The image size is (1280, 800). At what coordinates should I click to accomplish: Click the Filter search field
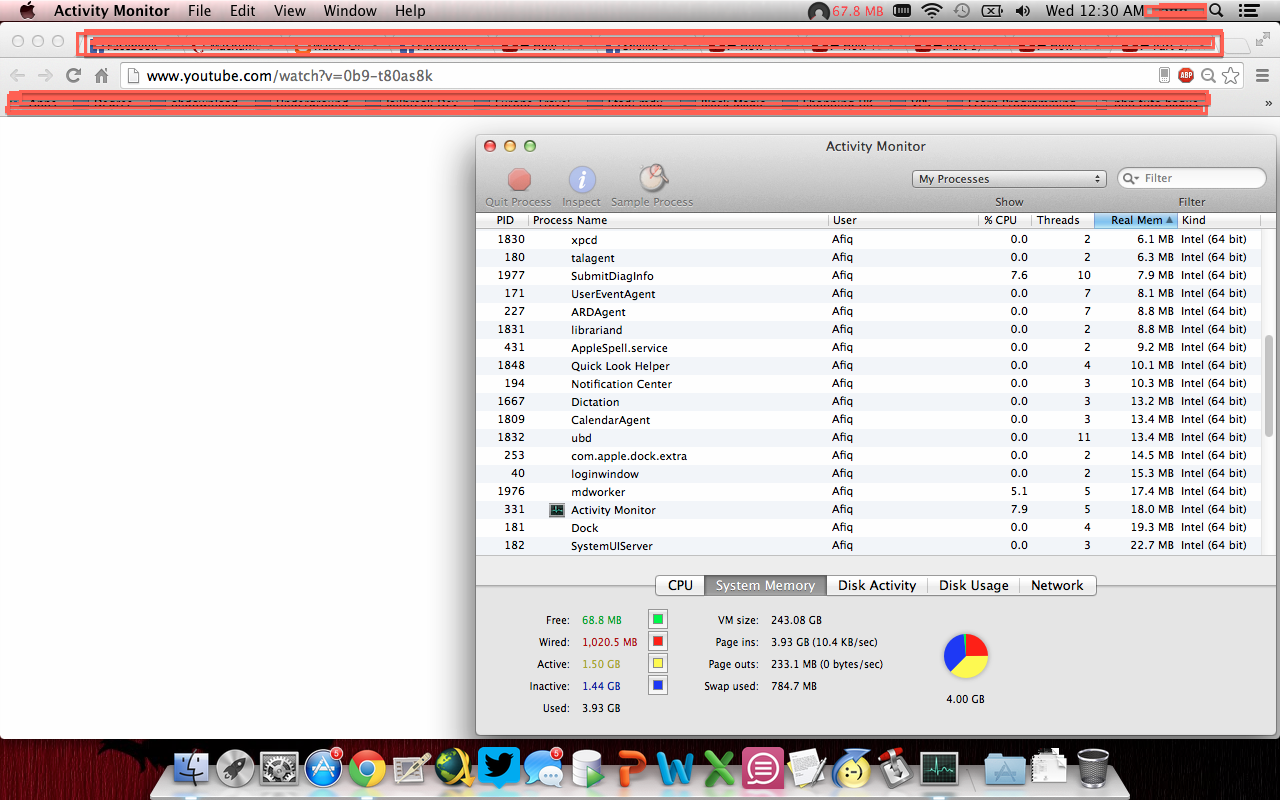click(x=1192, y=178)
